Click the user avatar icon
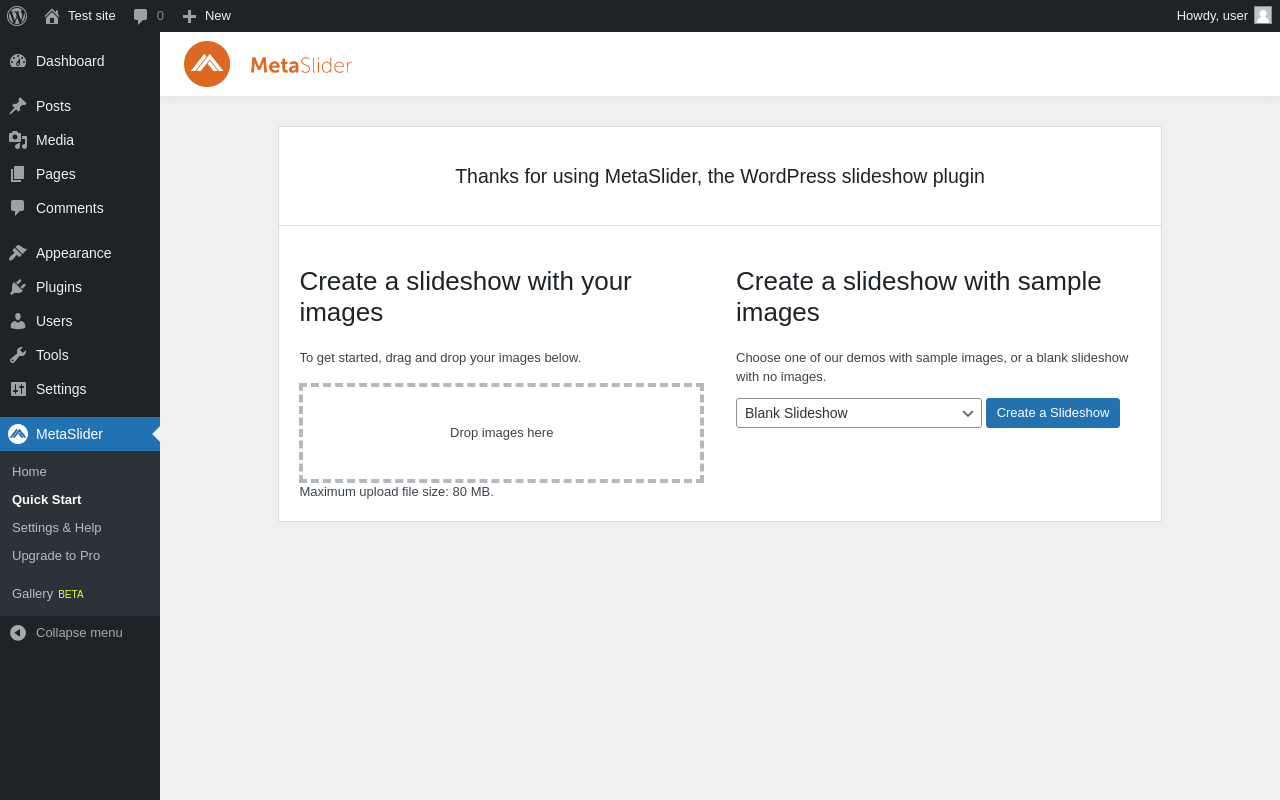 [1263, 15]
